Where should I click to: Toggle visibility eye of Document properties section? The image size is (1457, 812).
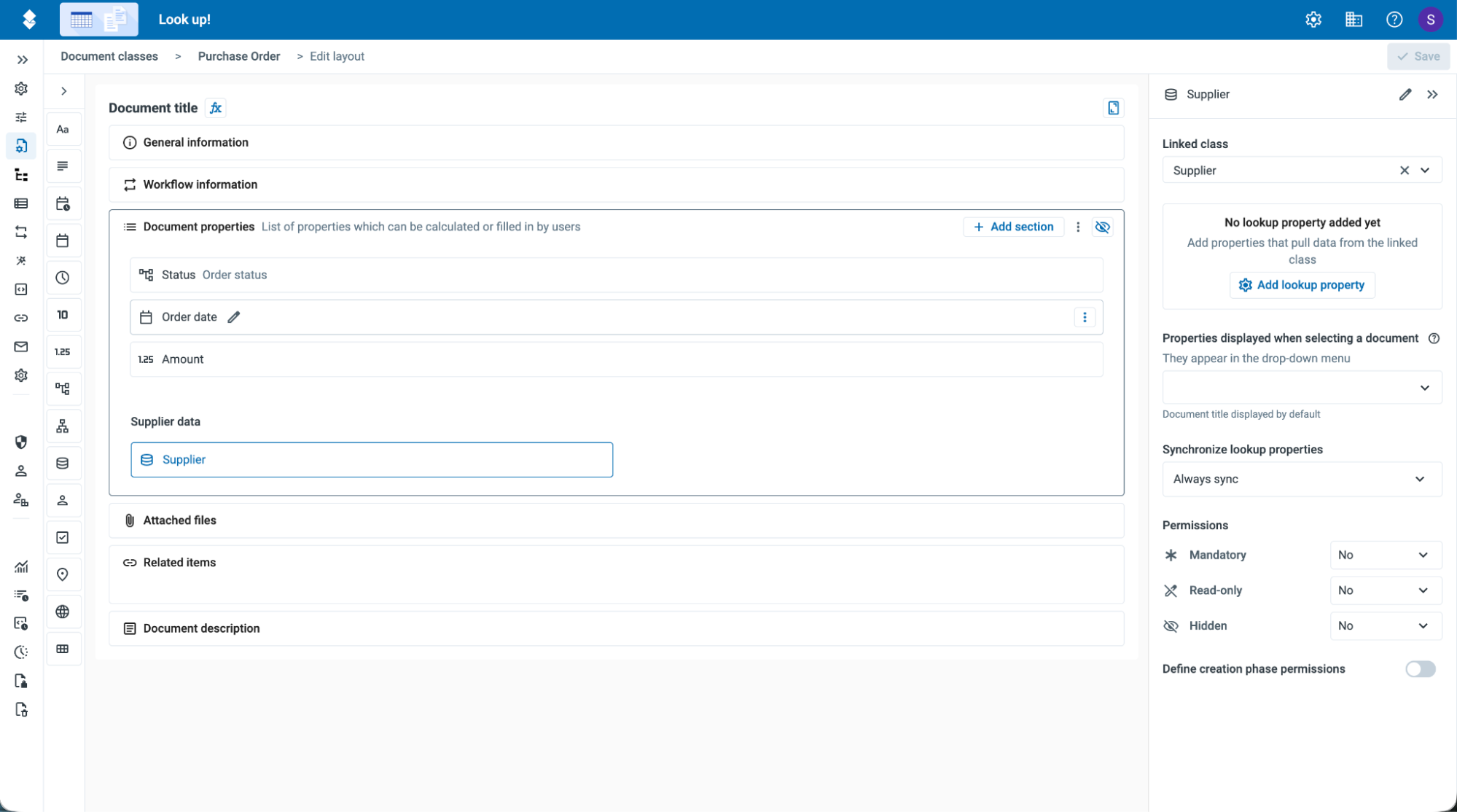coord(1103,227)
